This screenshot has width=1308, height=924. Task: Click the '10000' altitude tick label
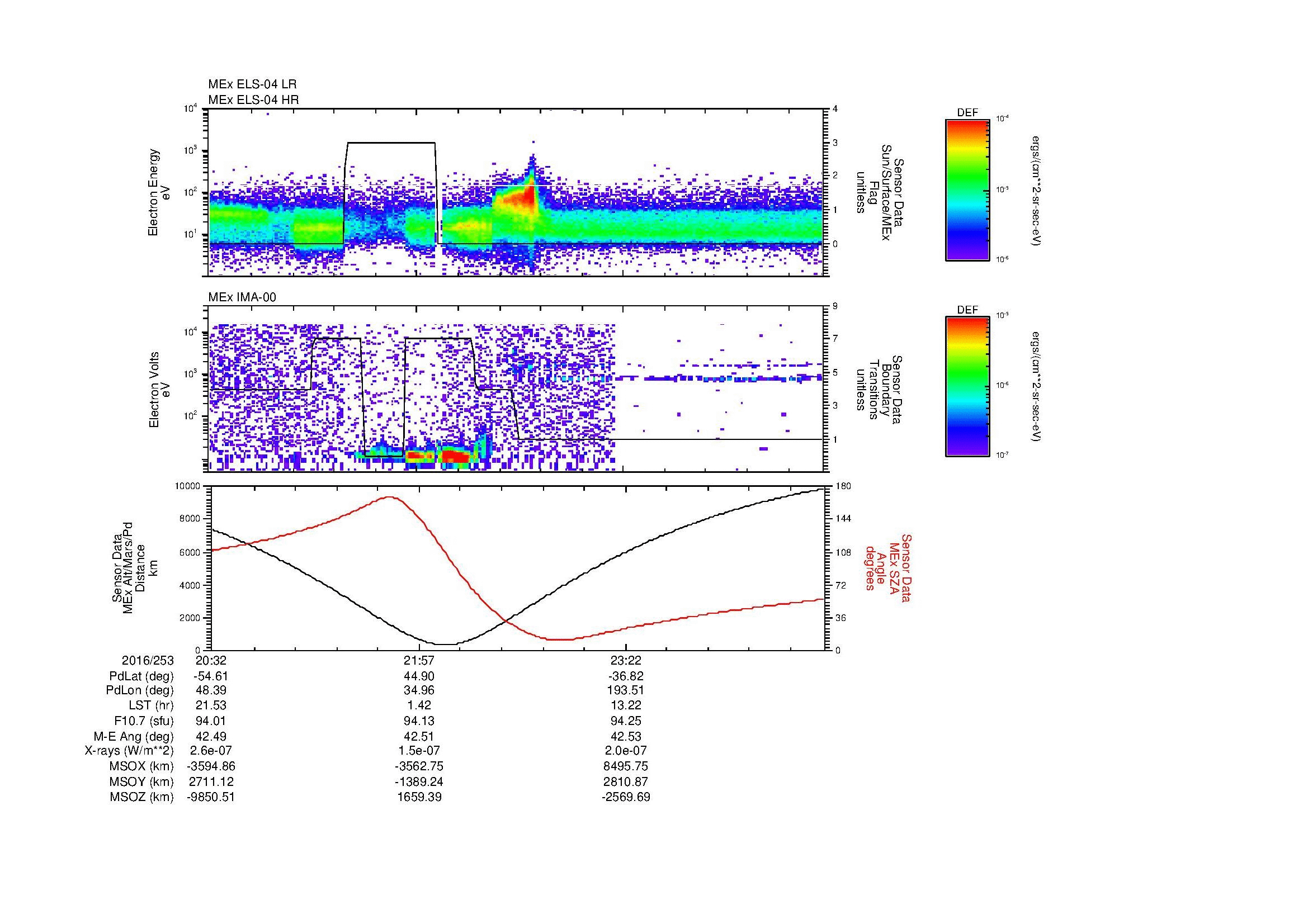point(187,486)
